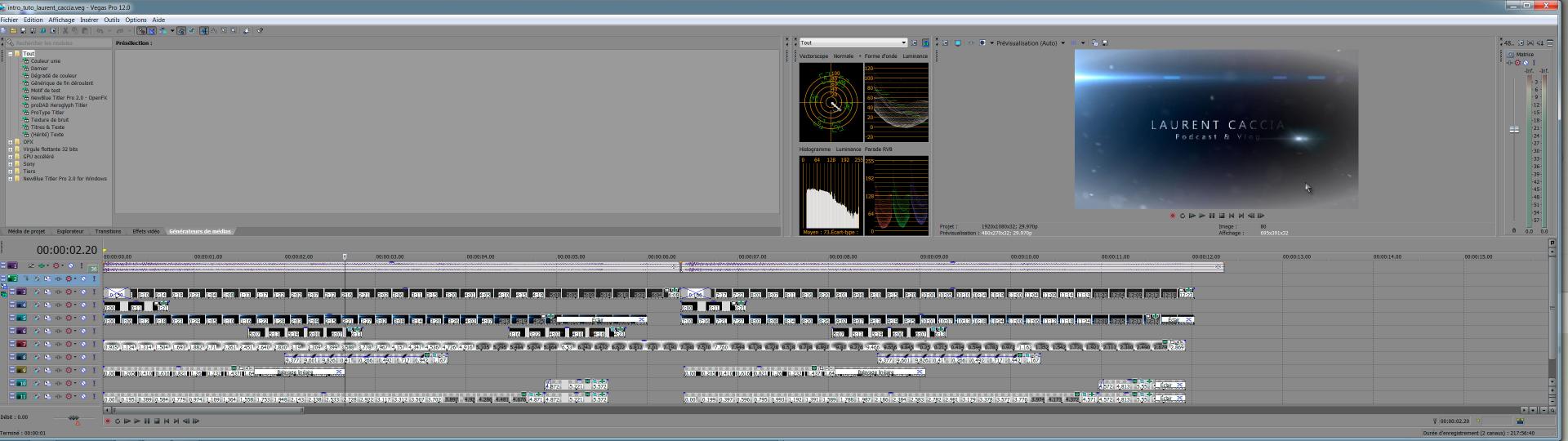Solo video track 9
The image size is (1568, 441).
point(94,370)
